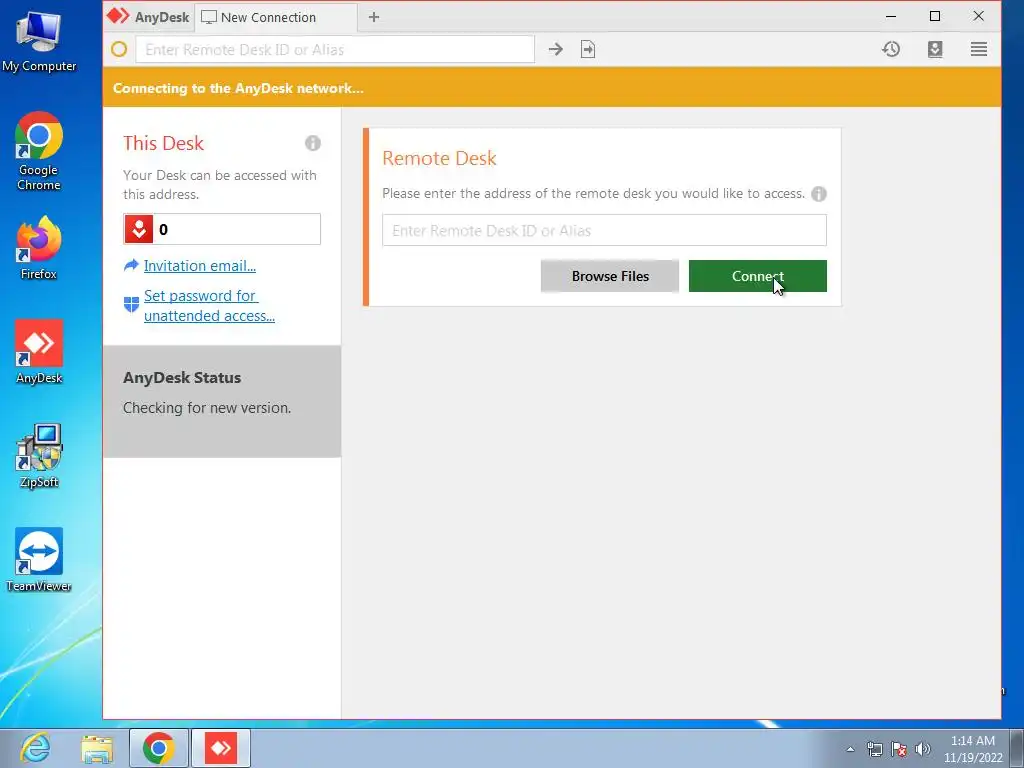Click the Browse Files button
The height and width of the screenshot is (768, 1024).
(x=610, y=276)
